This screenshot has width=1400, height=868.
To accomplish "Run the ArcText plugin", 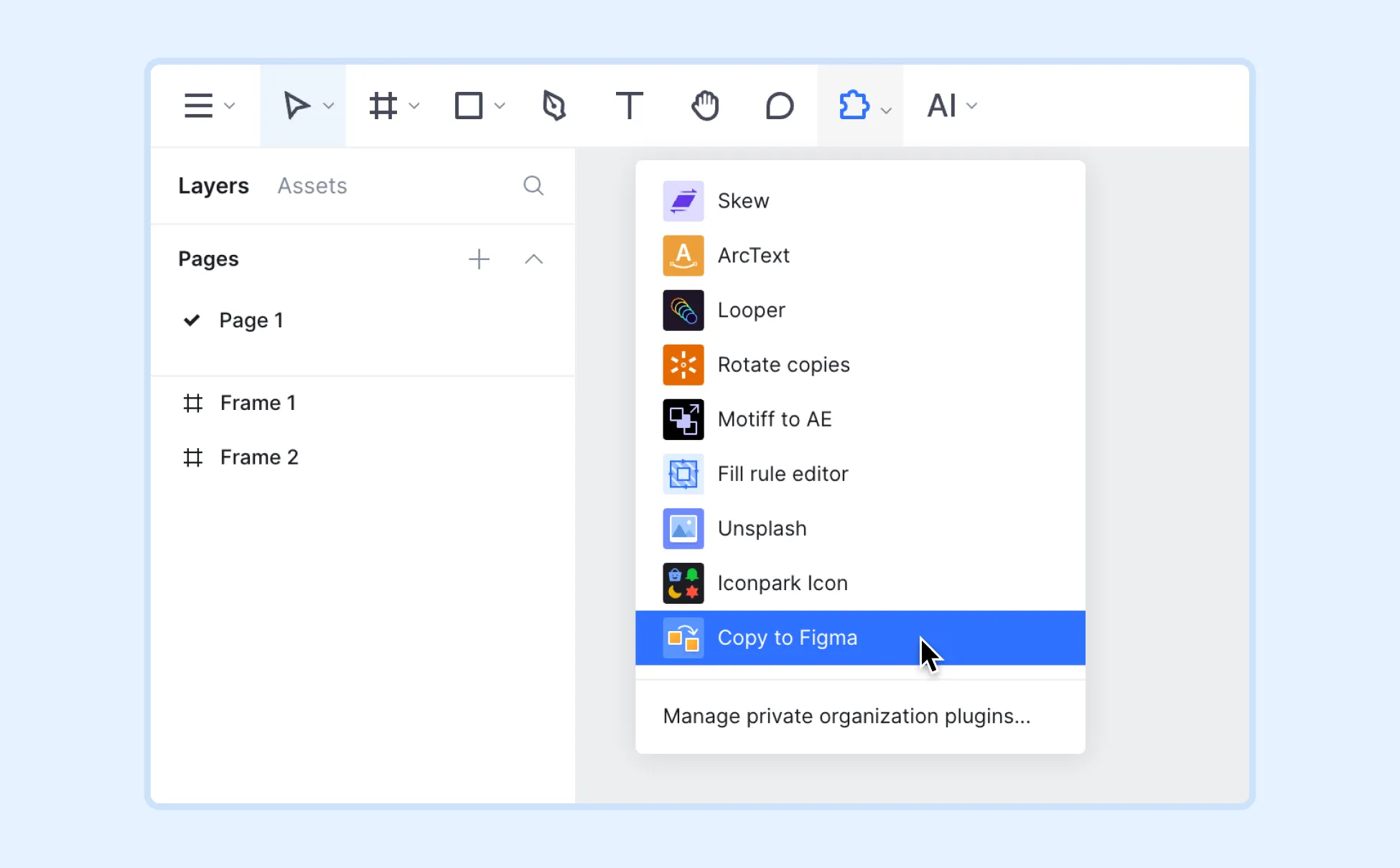I will point(860,256).
